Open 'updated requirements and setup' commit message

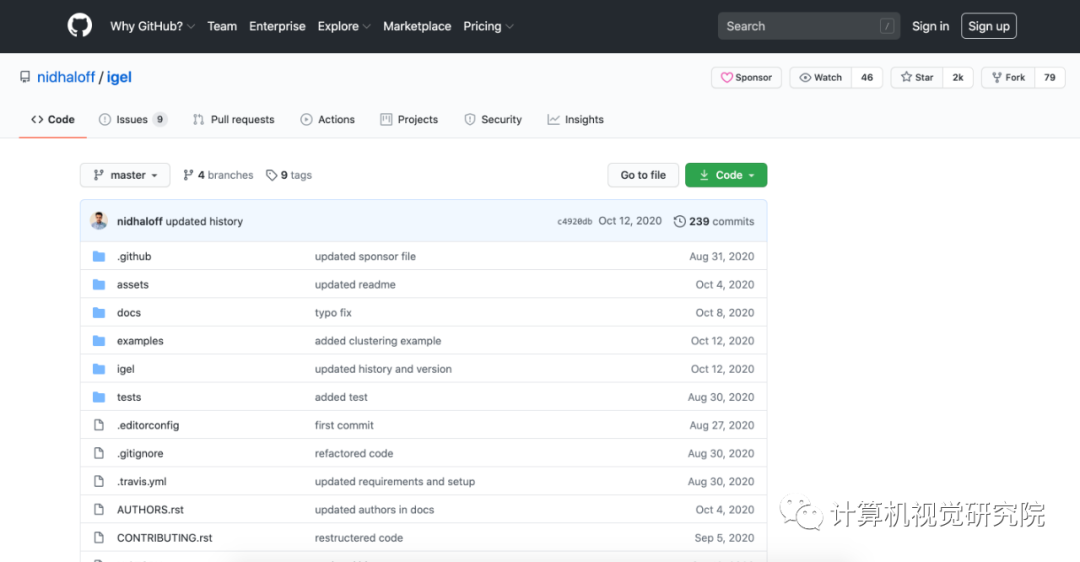(395, 481)
